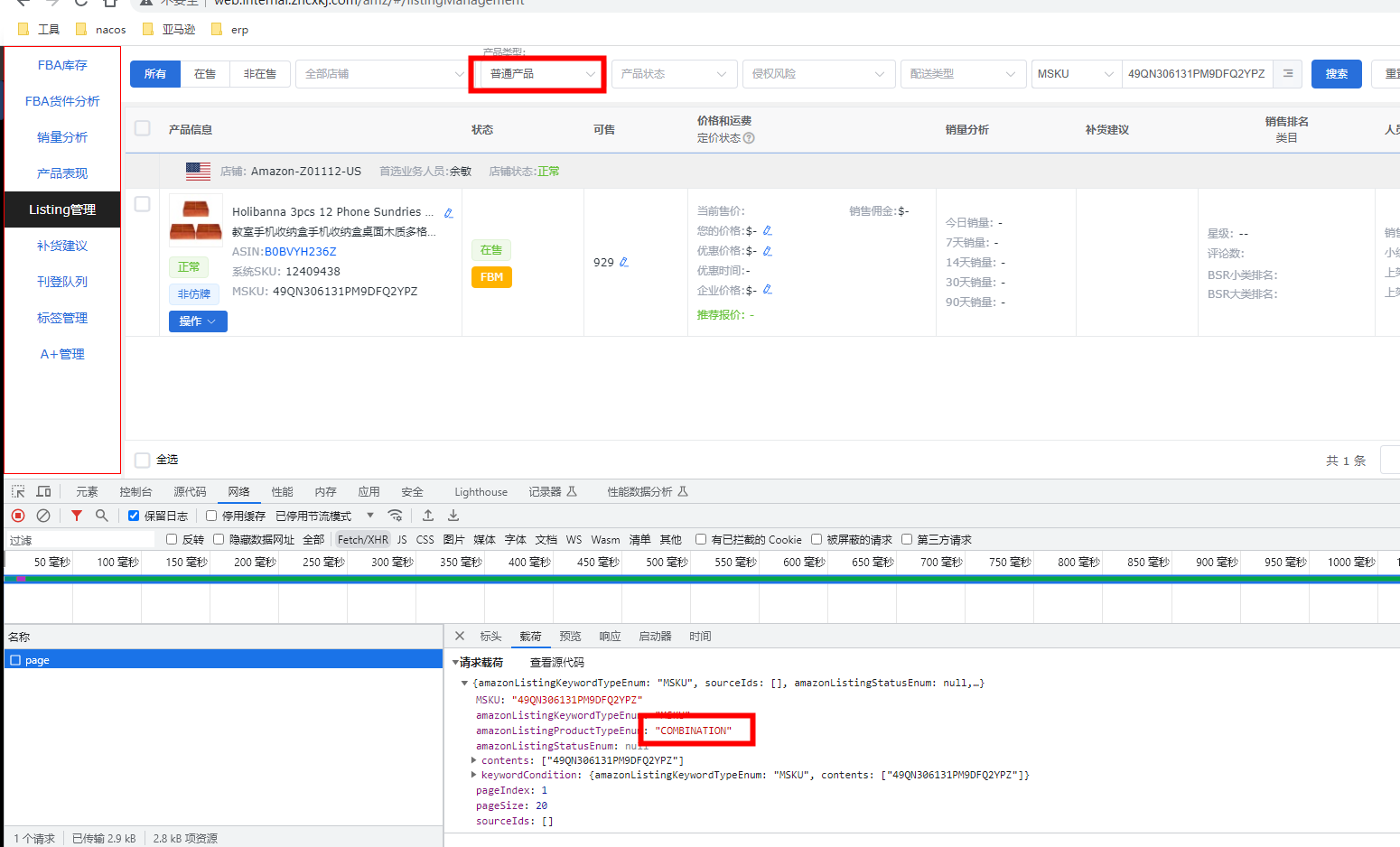The width and height of the screenshot is (1400, 847).
Task: Open network conditions wifi icon
Action: tap(395, 516)
